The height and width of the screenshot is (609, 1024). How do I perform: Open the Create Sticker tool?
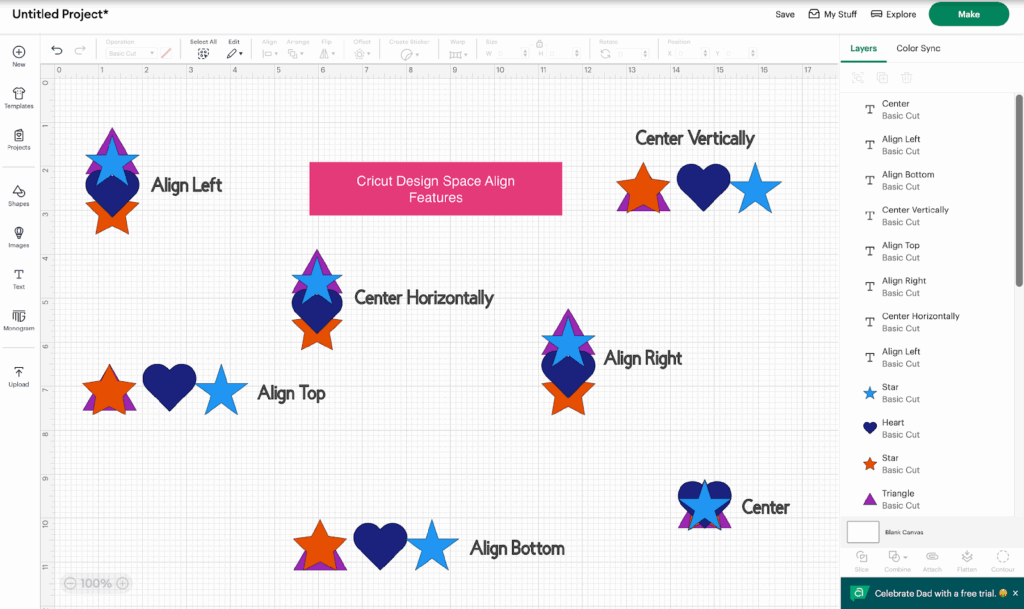pyautogui.click(x=409, y=54)
